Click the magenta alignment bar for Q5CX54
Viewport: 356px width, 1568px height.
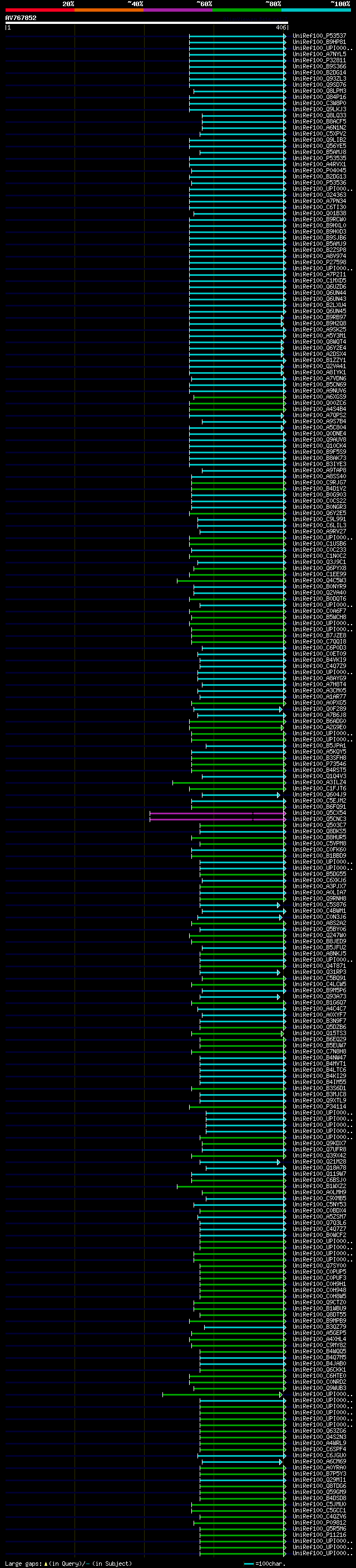pyautogui.click(x=218, y=813)
